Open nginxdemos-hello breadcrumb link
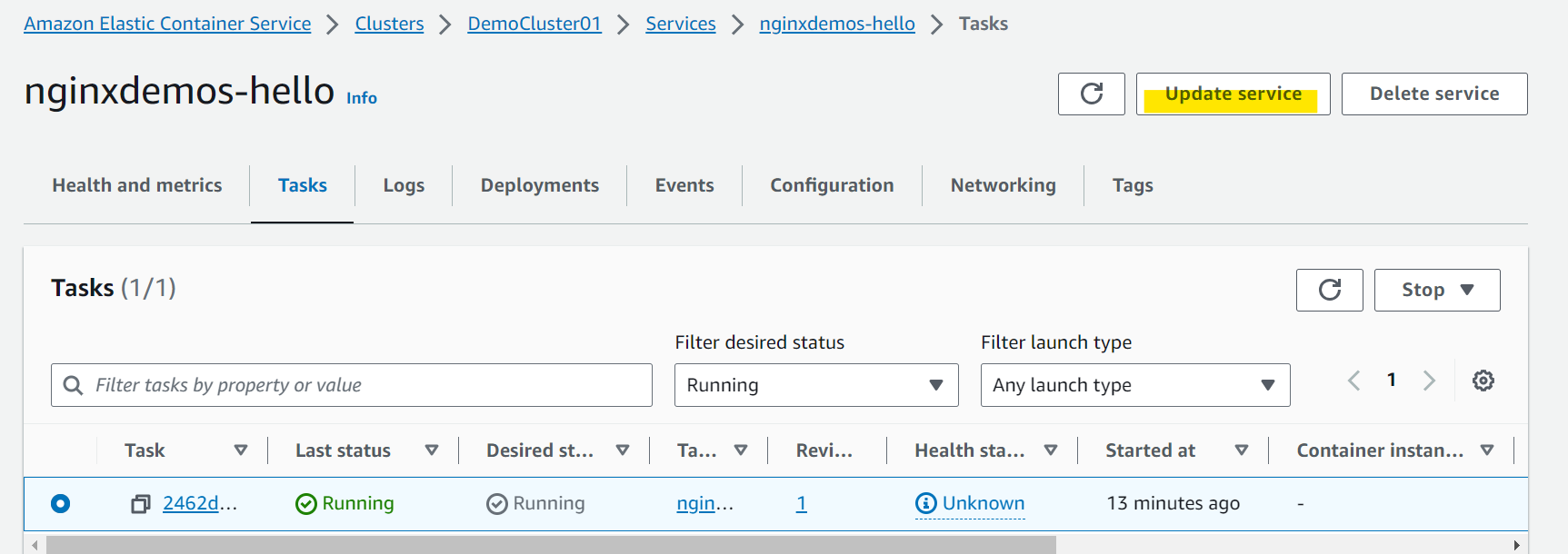This screenshot has width=1568, height=554. coord(837,24)
